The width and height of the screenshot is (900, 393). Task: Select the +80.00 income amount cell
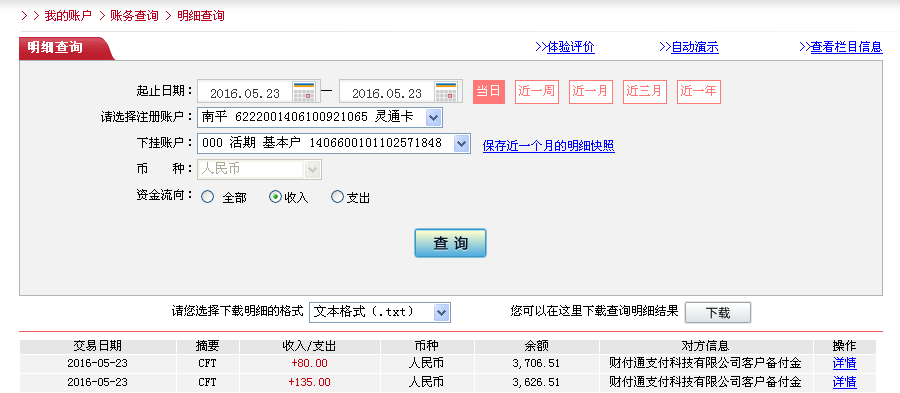(309, 363)
